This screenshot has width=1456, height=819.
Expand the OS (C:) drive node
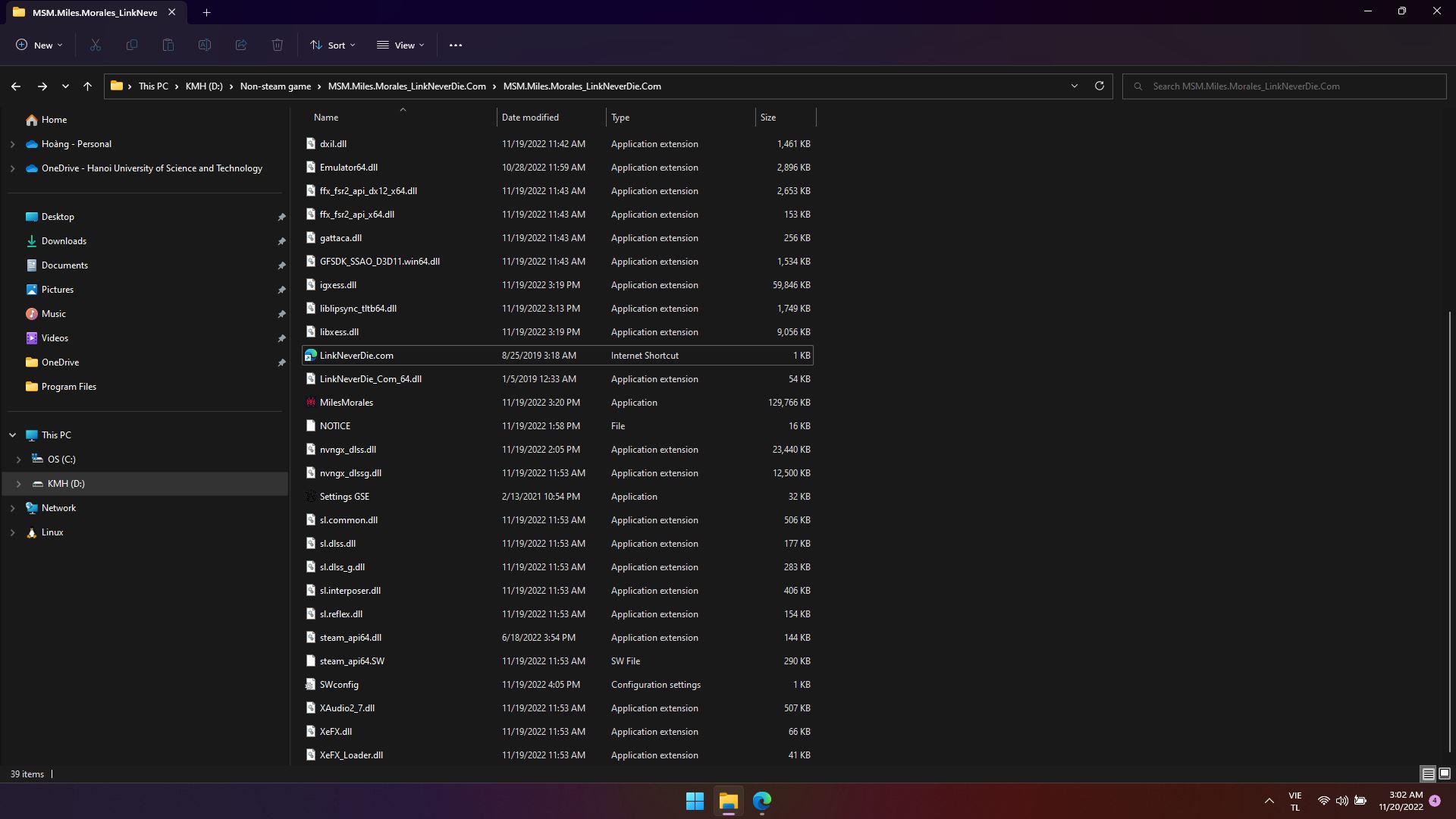click(x=18, y=460)
